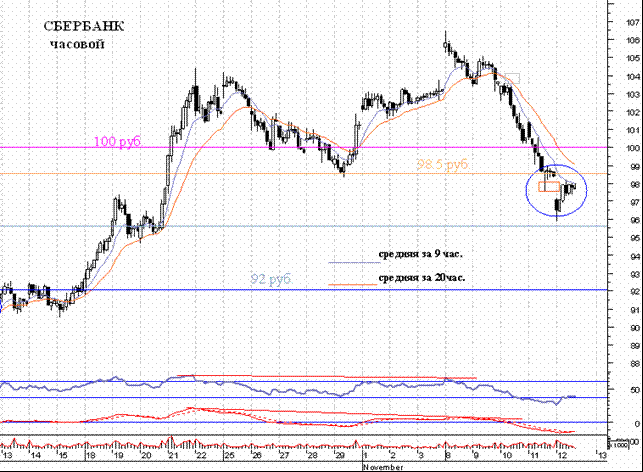
Task: Click the '19 date label on time axis
Action: click(118, 455)
